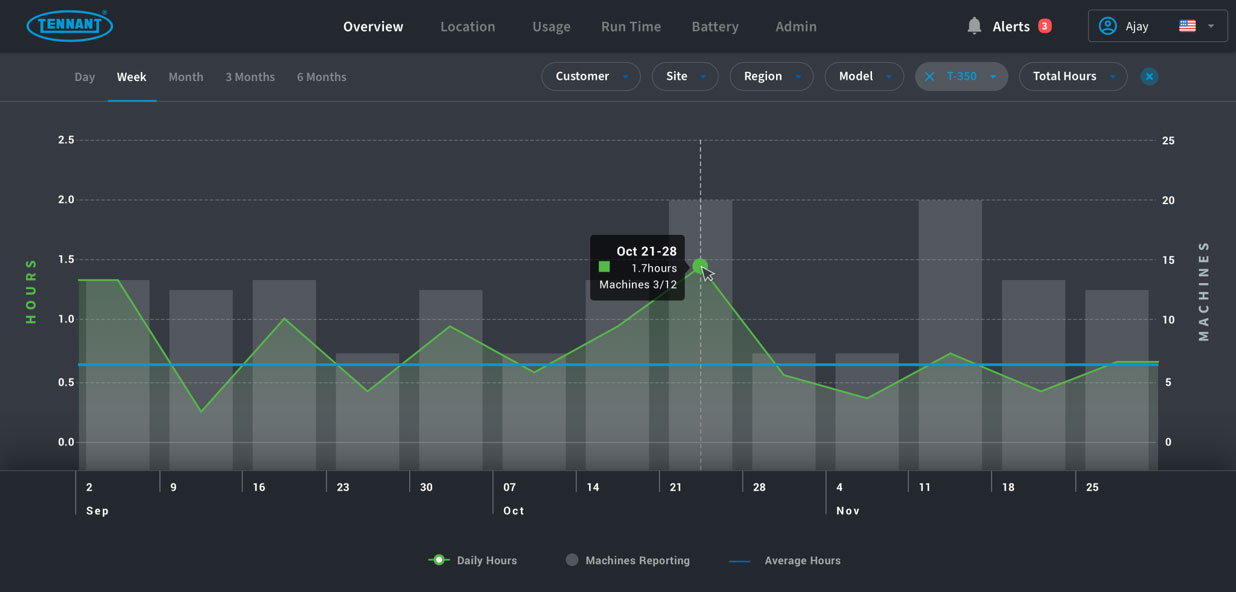
Task: Go to the Overview section
Action: 373,27
